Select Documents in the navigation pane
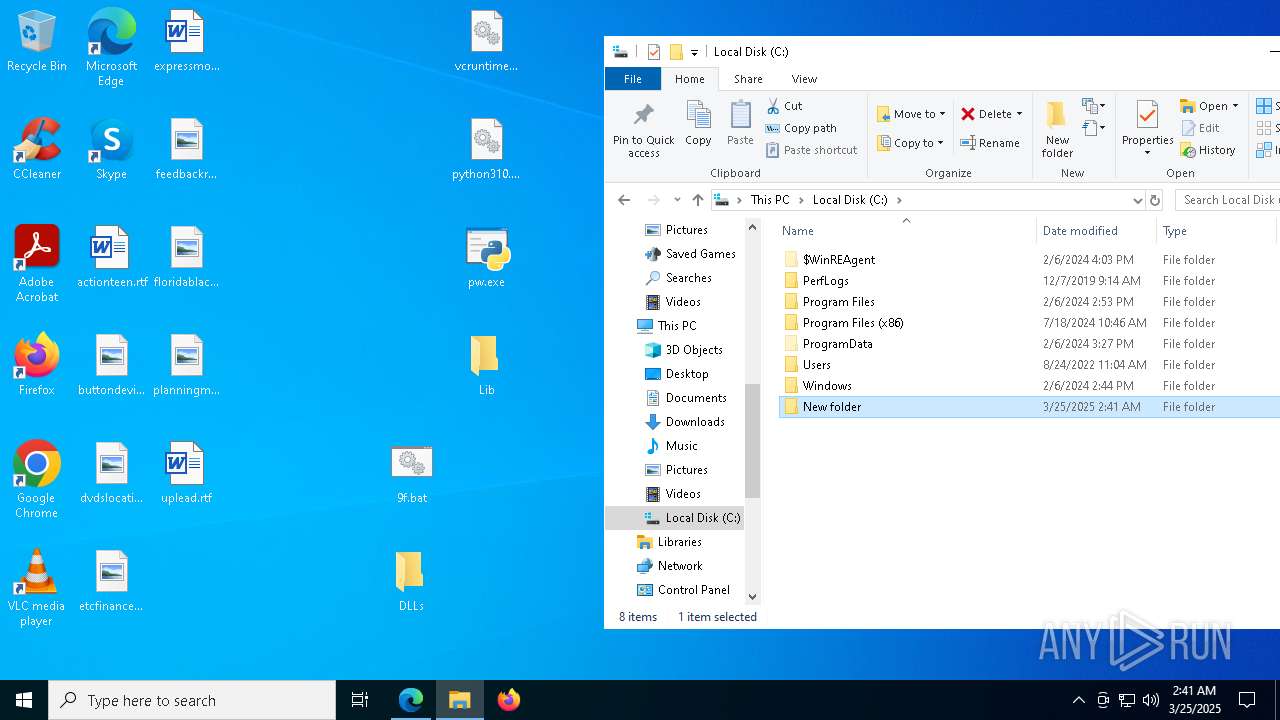 pos(696,398)
